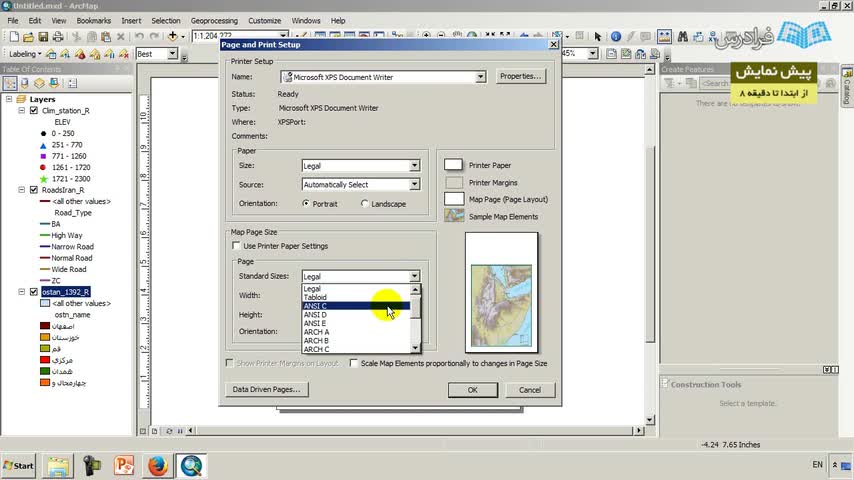Toggle Clim_station_R layer visibility checkbox

coord(34,111)
